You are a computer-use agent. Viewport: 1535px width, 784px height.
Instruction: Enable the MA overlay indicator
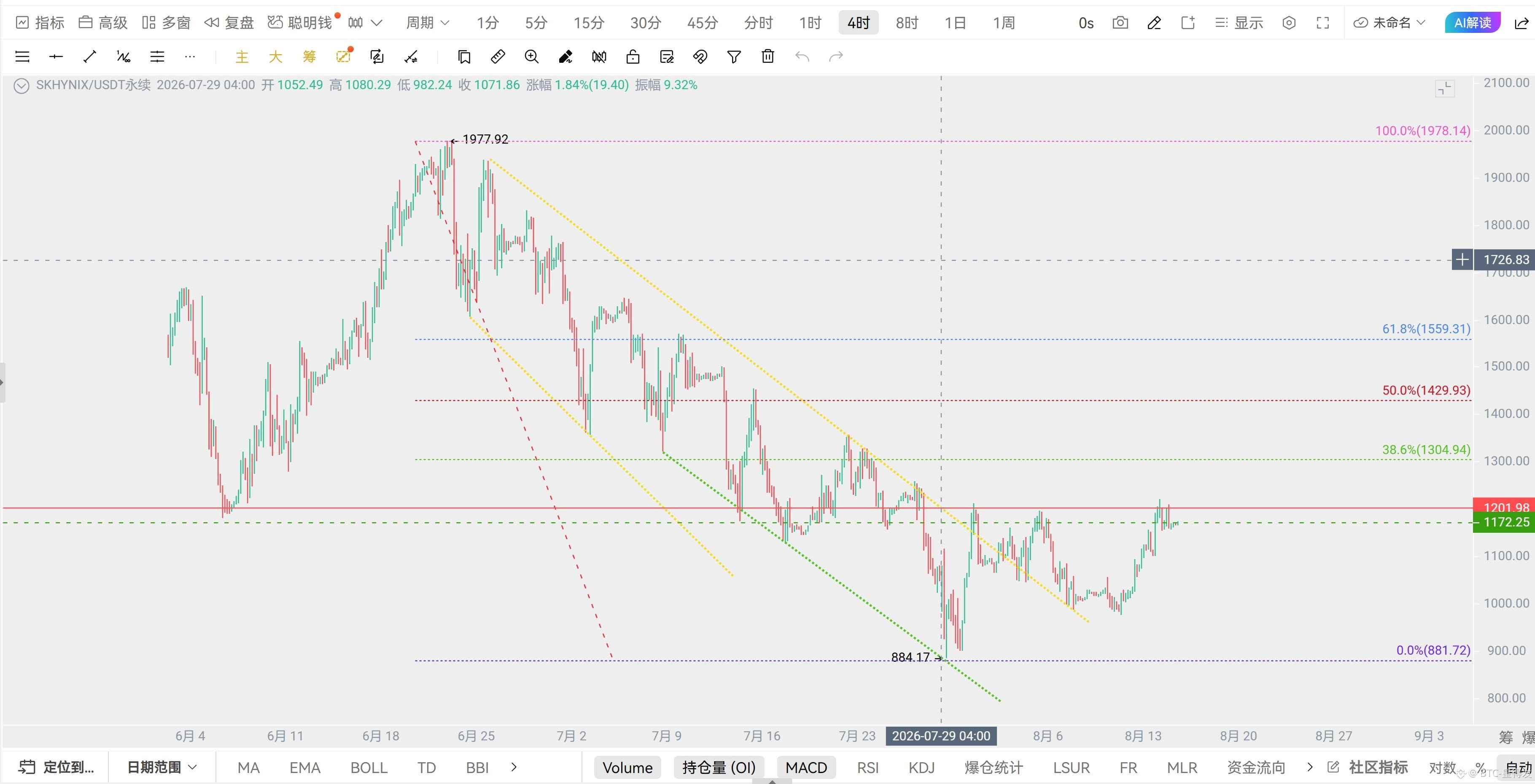tap(248, 767)
